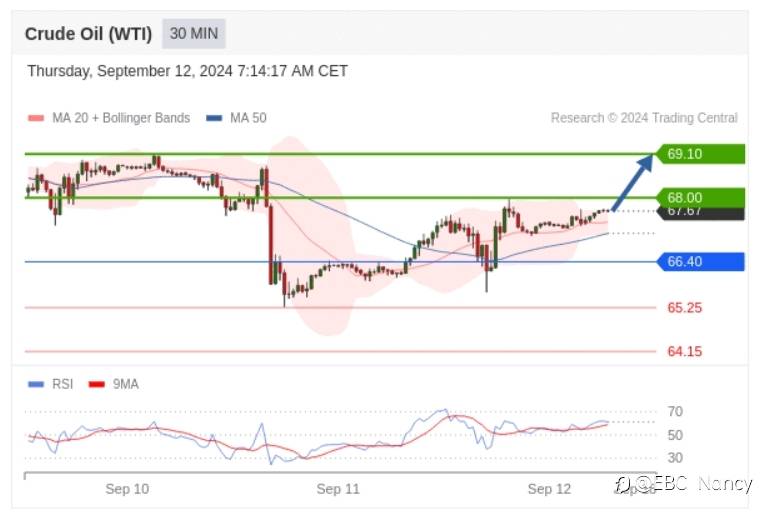Click the red 64.15 support label

coord(684,351)
